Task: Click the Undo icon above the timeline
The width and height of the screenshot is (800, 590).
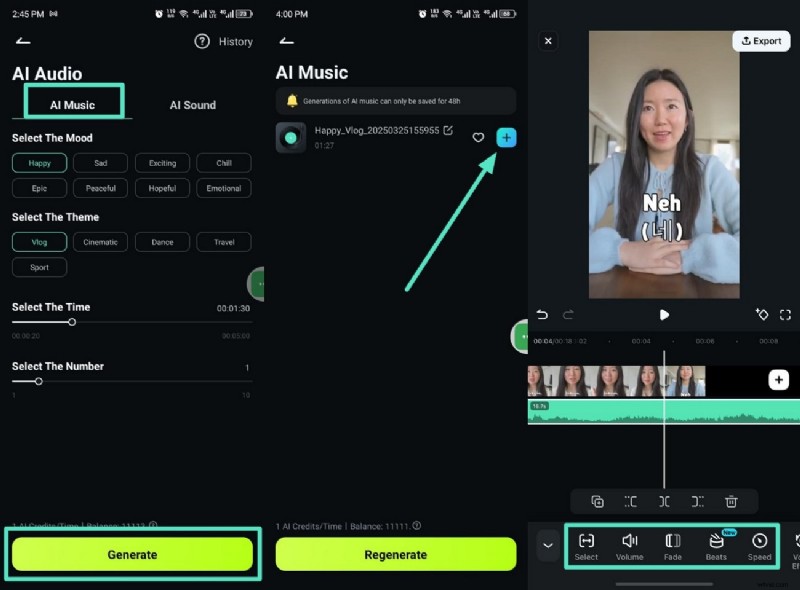Action: coord(542,314)
